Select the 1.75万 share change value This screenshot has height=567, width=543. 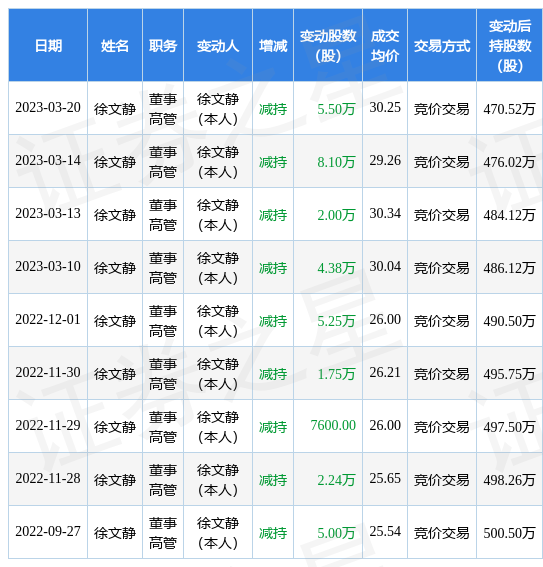click(x=336, y=374)
